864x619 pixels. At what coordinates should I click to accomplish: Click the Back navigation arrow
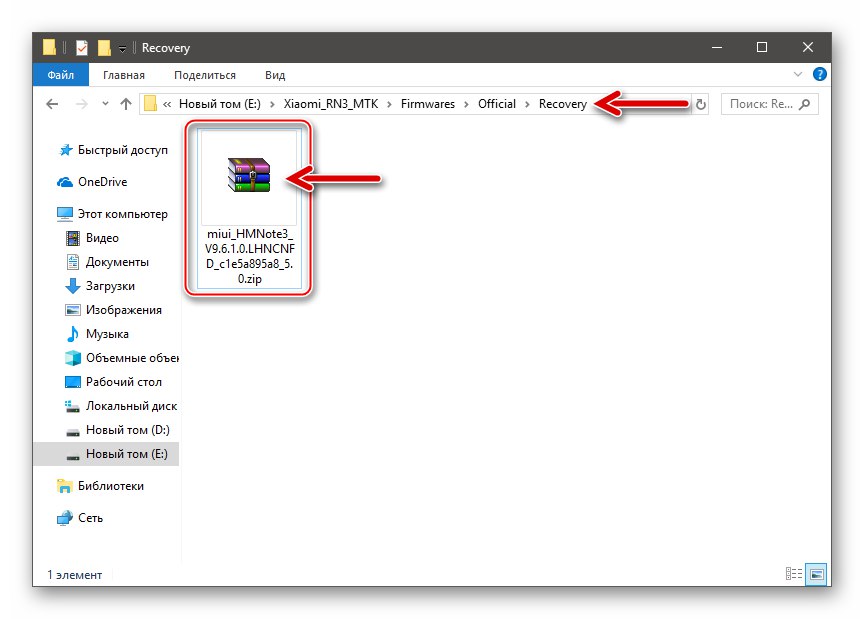[x=52, y=104]
